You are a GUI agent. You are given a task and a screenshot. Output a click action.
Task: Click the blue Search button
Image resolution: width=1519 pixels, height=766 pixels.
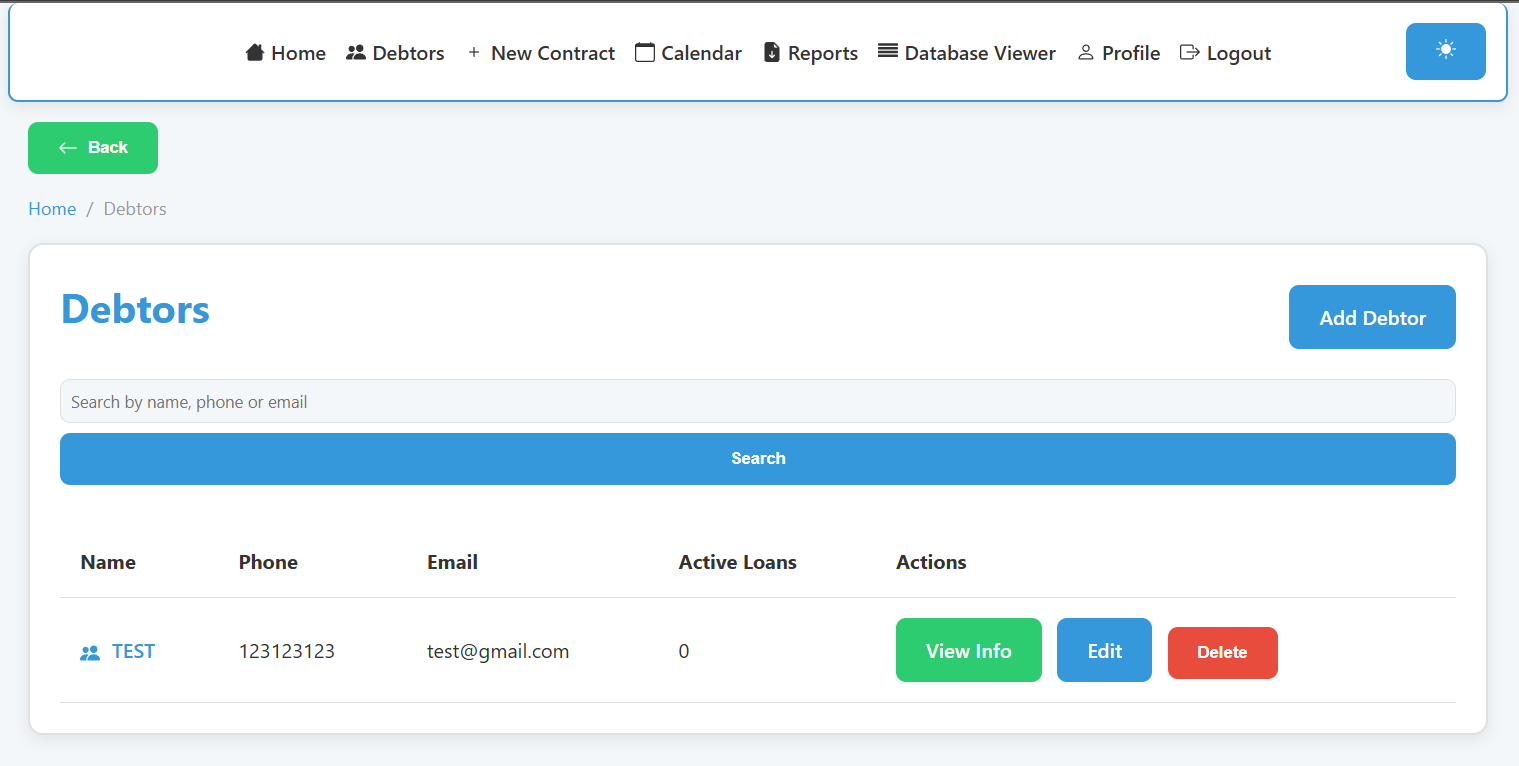click(x=758, y=459)
